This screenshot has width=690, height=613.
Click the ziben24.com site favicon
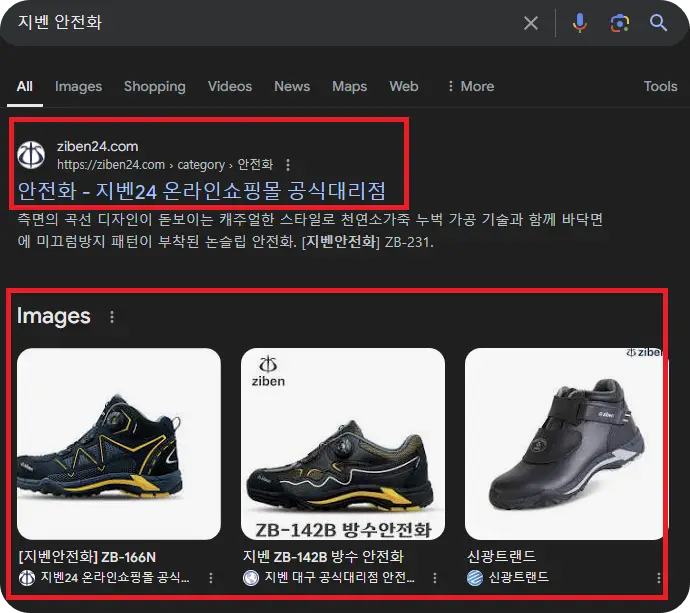pos(31,155)
